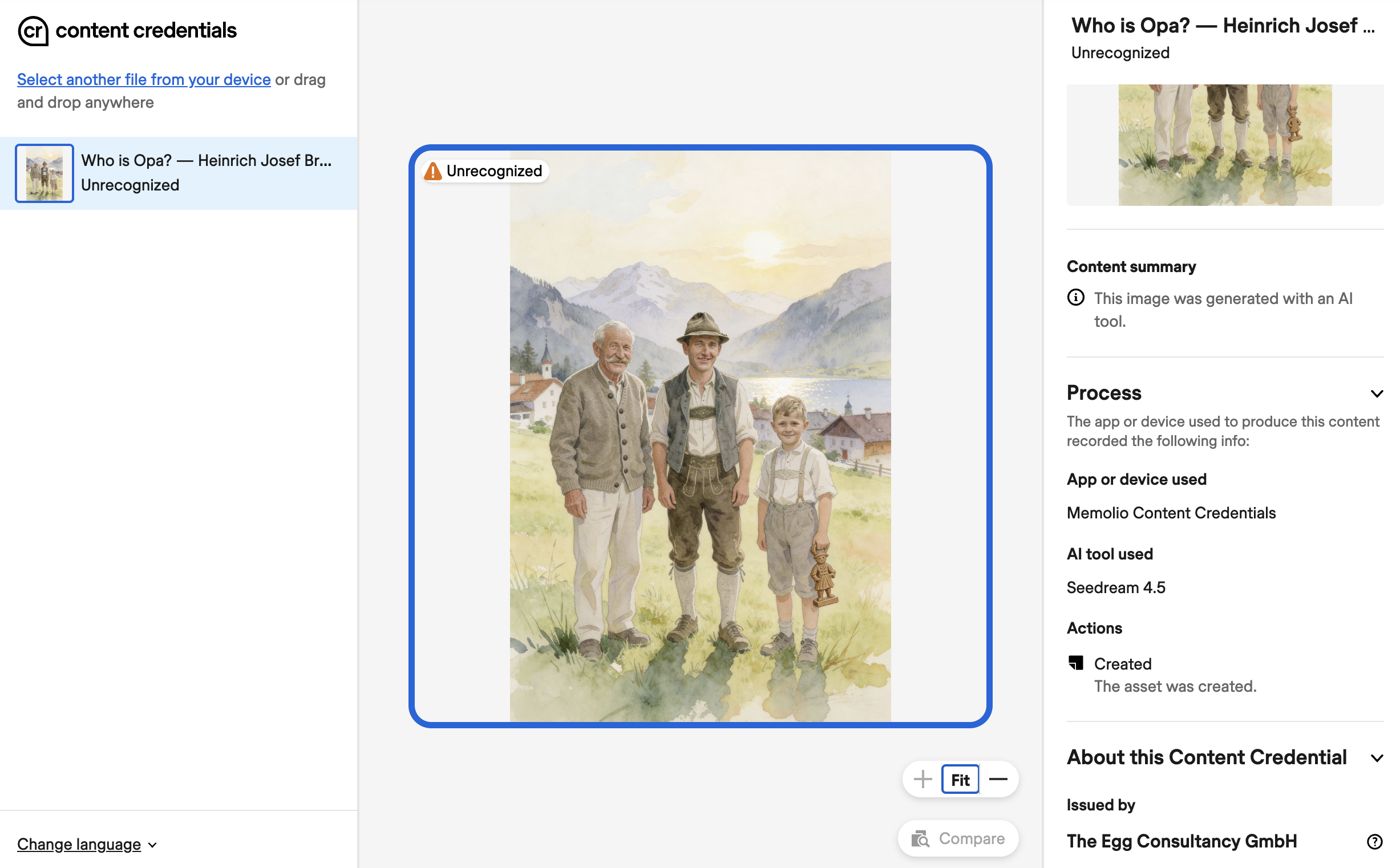Click the Created action icon
The height and width of the screenshot is (868, 1400).
(1075, 663)
